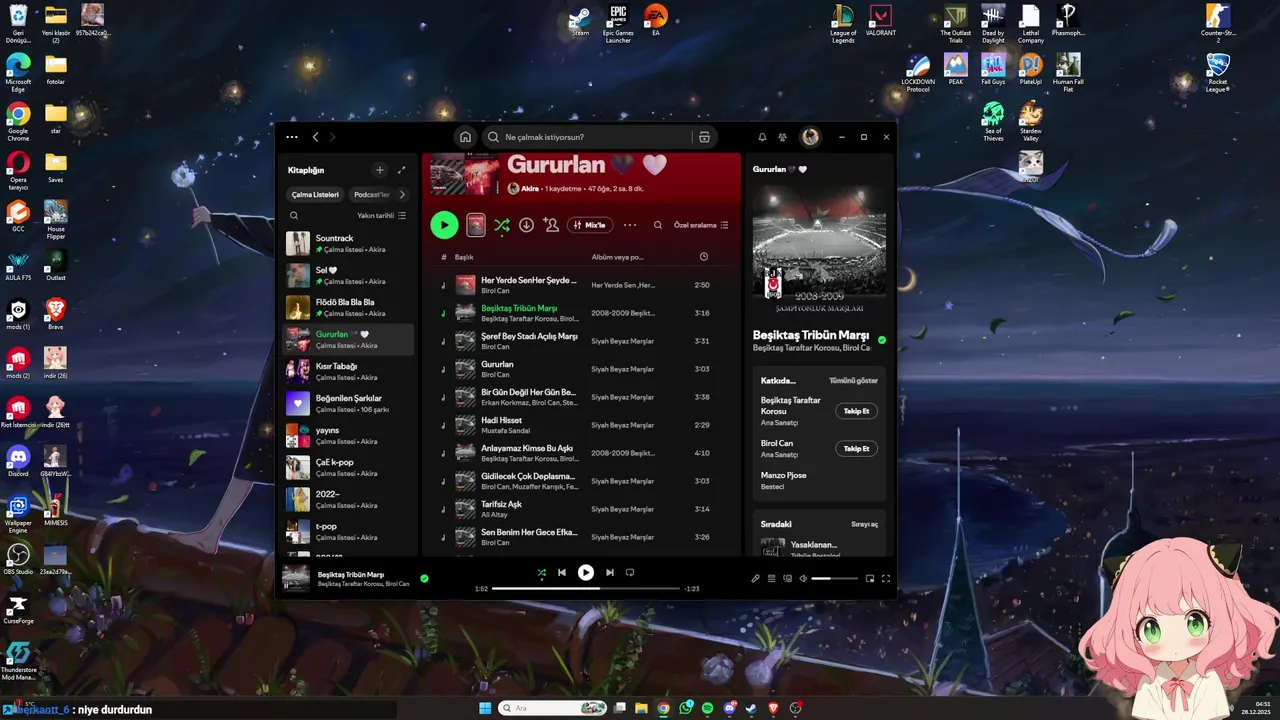Open the Steam desktop shortcut
This screenshot has width=1280, height=720.
(x=580, y=22)
